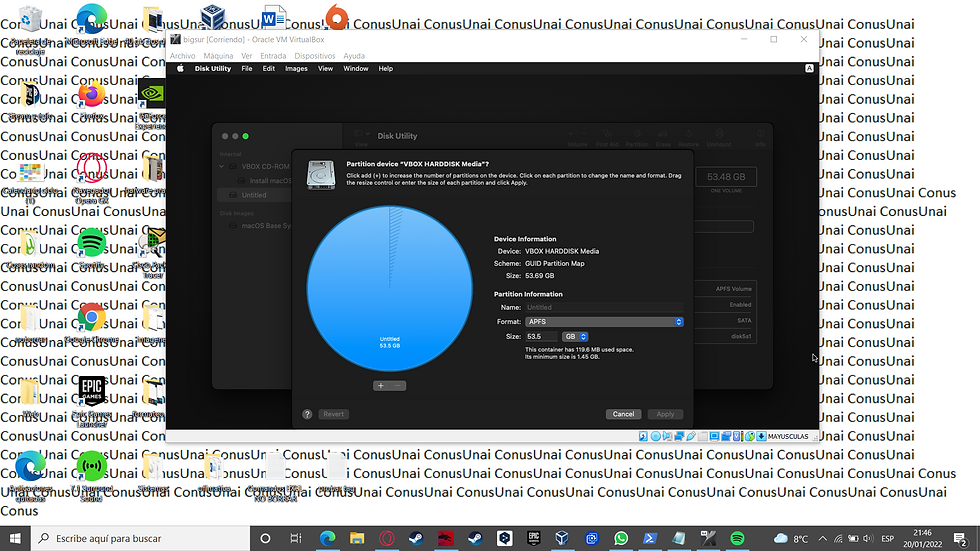The height and width of the screenshot is (551, 980).
Task: Open Spotify desktop shortcut
Action: (x=91, y=243)
